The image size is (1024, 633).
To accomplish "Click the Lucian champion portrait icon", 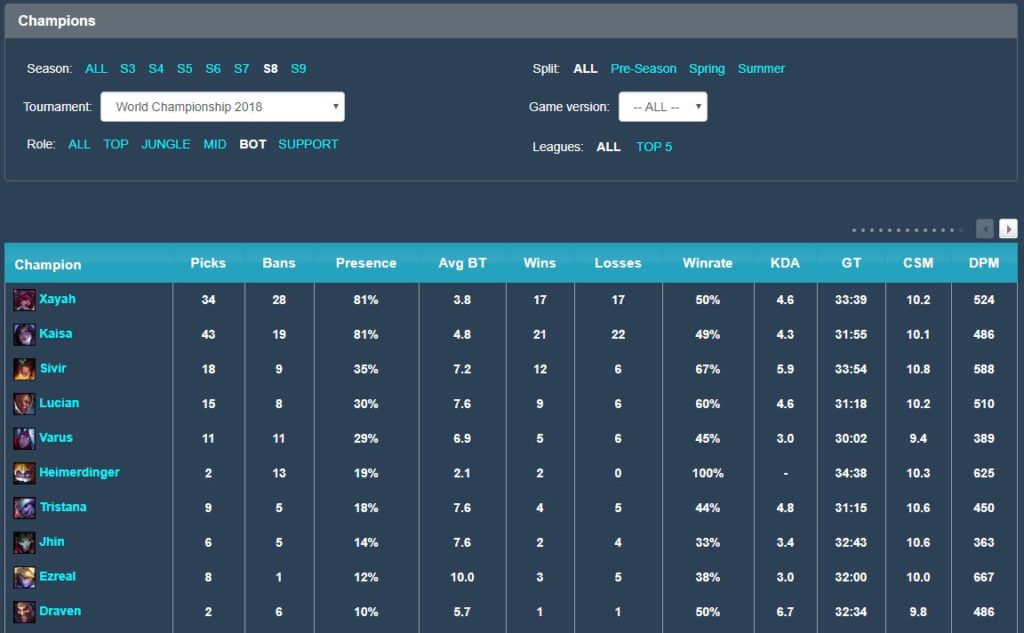I will click(x=24, y=404).
